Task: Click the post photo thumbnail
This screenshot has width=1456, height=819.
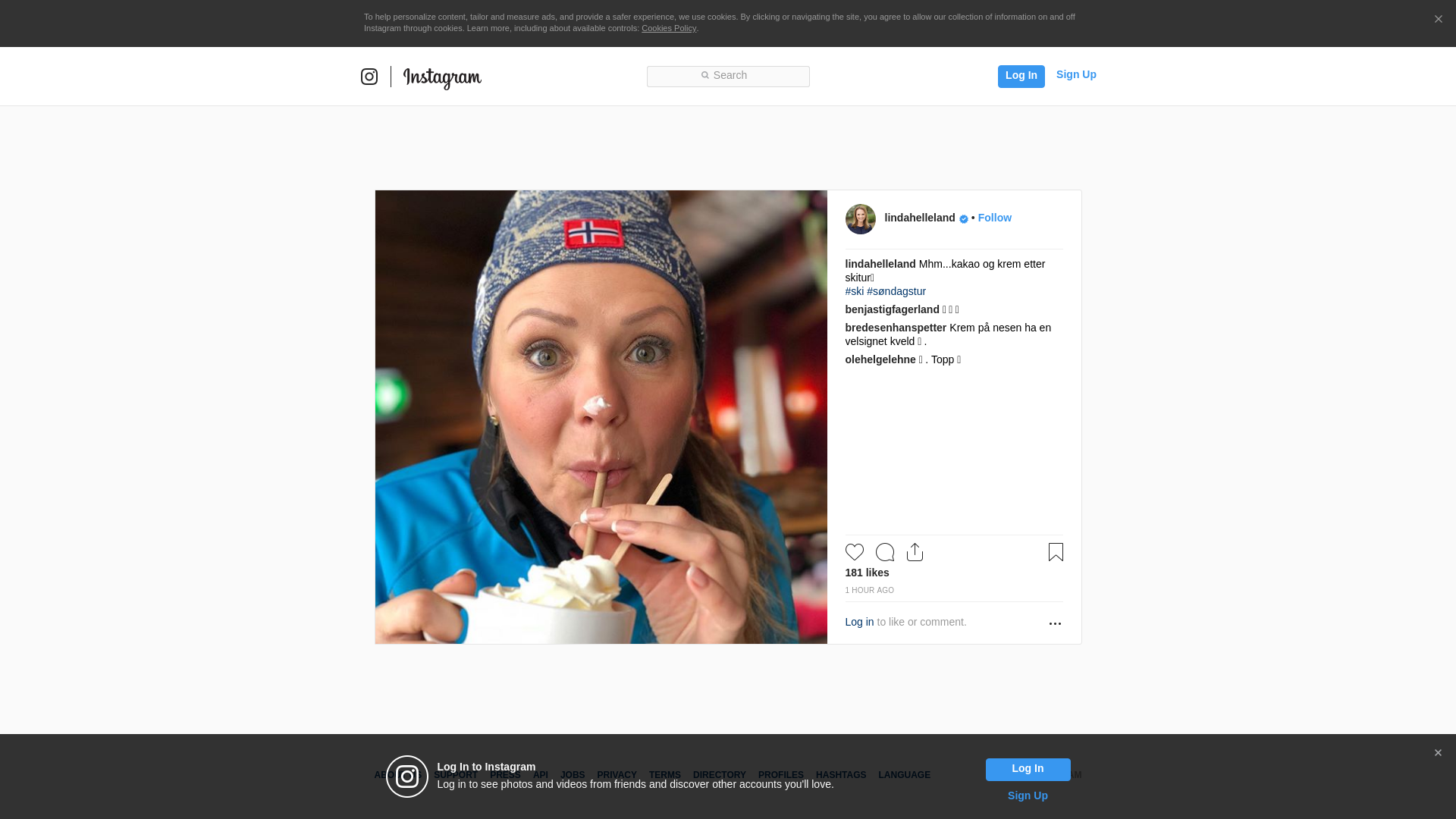Action: (601, 417)
